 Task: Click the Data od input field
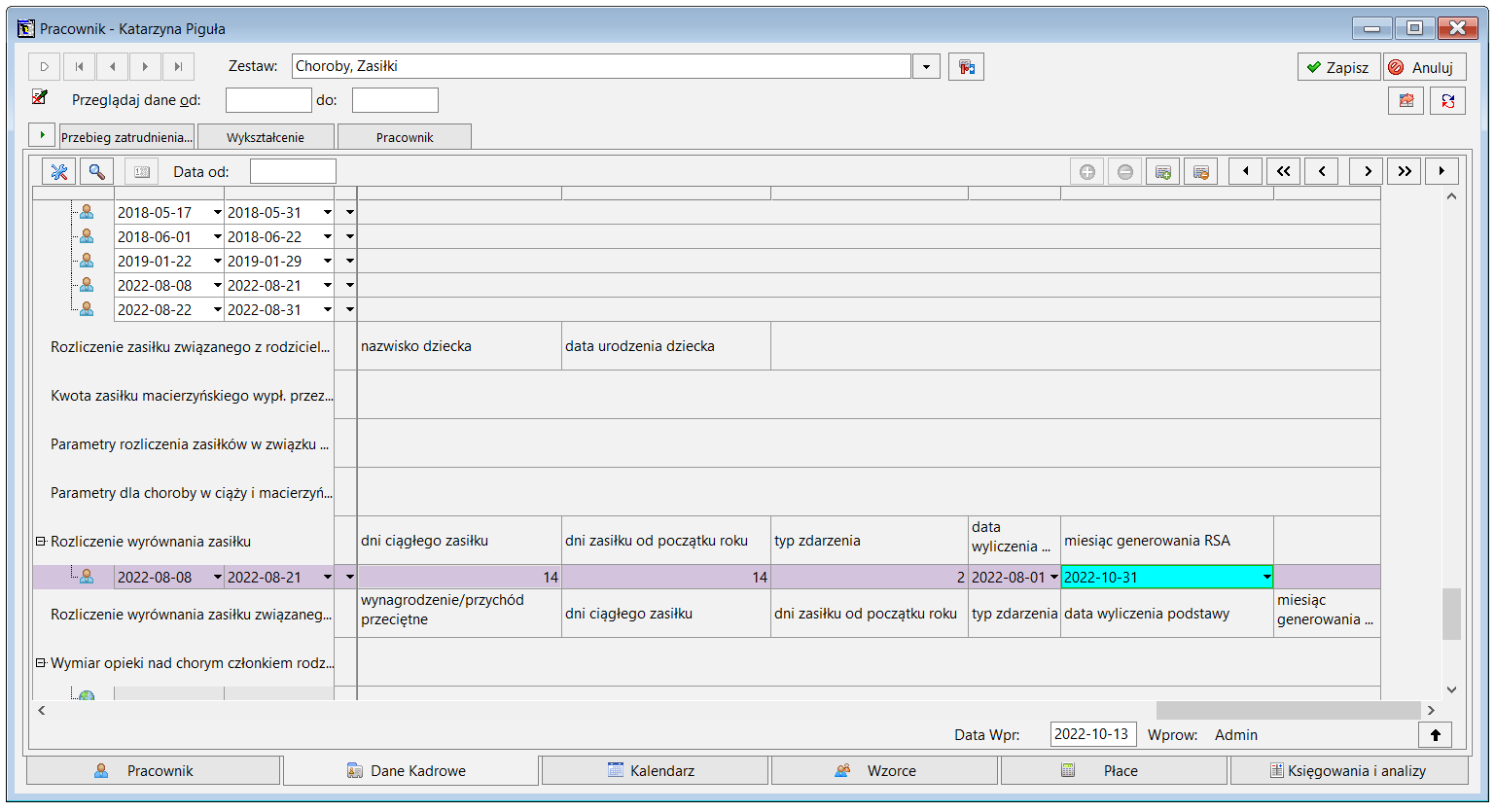[293, 172]
